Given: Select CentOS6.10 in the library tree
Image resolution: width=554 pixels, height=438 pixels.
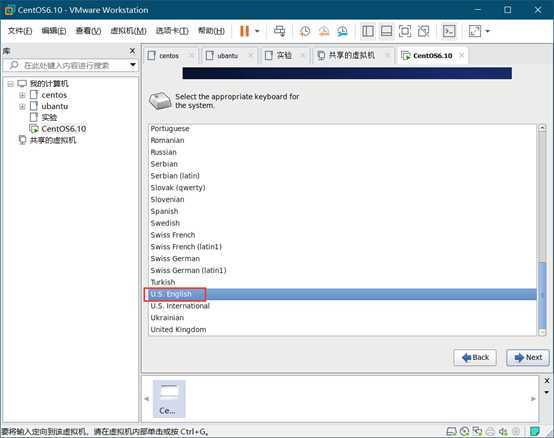Looking at the screenshot, I should [x=64, y=129].
